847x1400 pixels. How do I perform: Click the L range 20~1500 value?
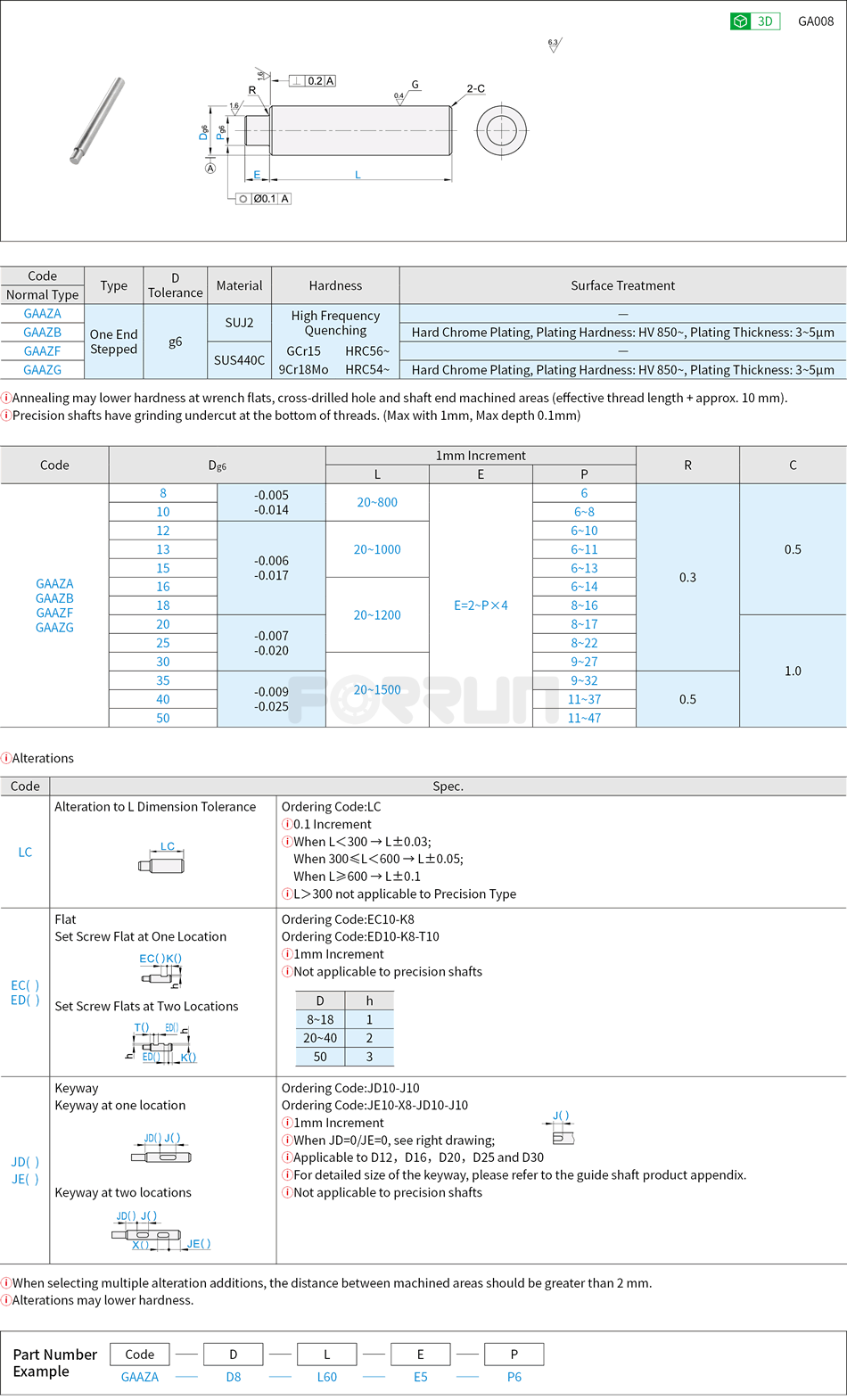tap(377, 690)
